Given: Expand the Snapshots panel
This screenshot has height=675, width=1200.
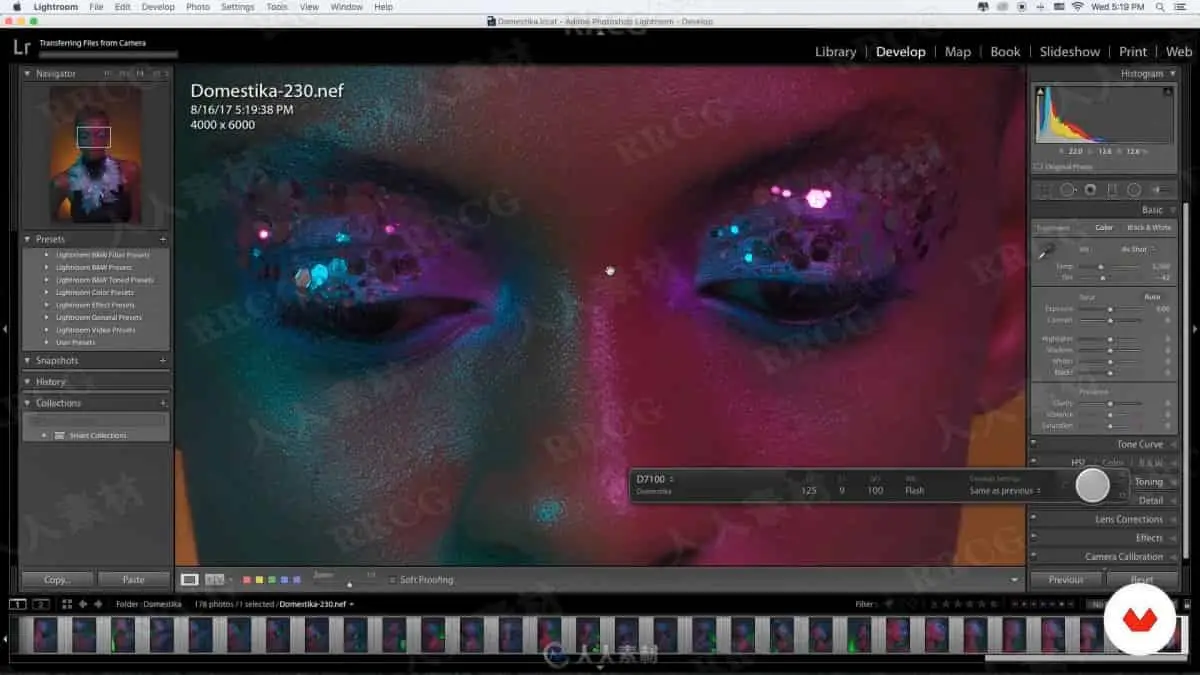Looking at the screenshot, I should (x=28, y=360).
